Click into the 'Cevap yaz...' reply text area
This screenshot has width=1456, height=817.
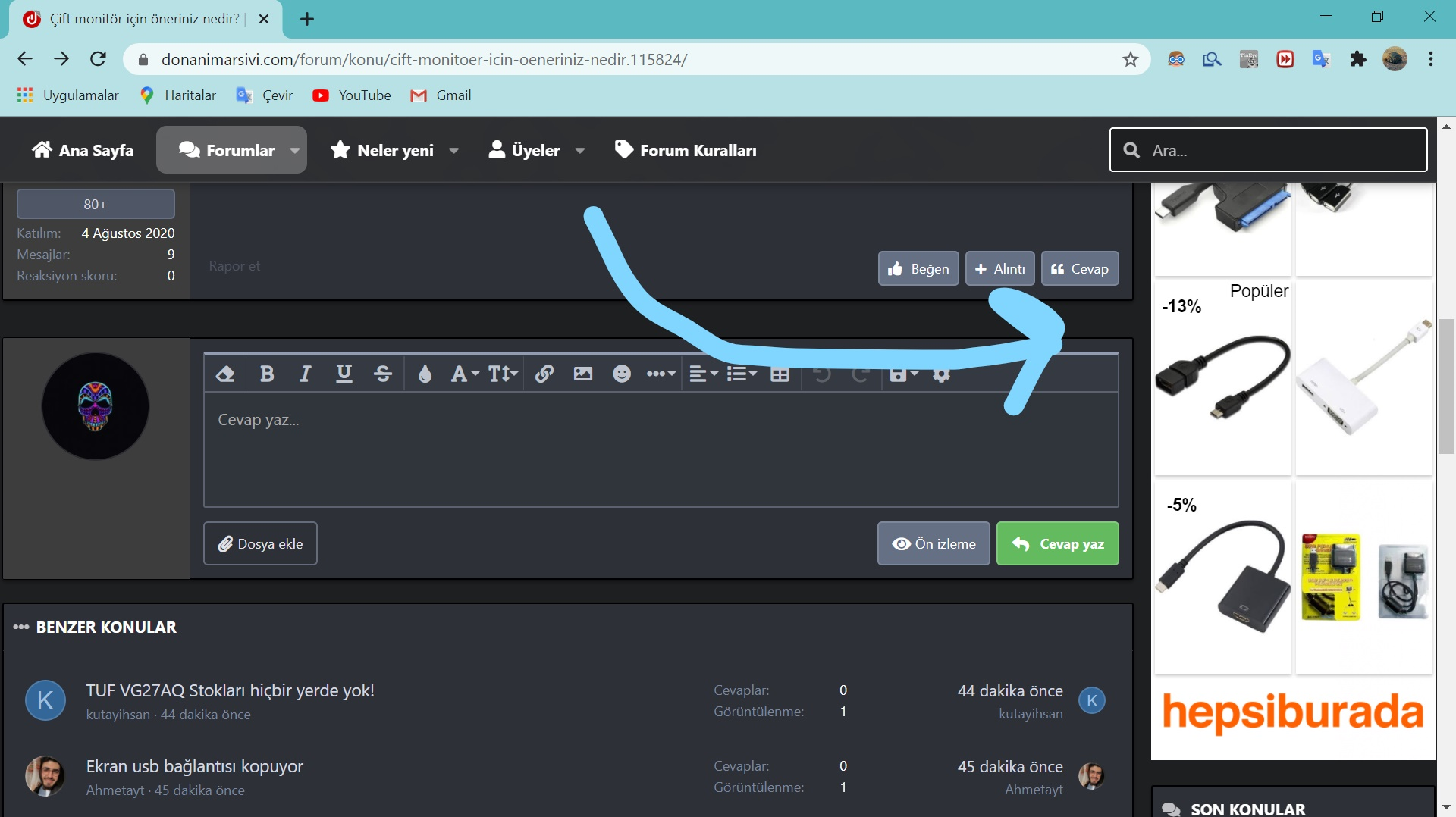[661, 449]
